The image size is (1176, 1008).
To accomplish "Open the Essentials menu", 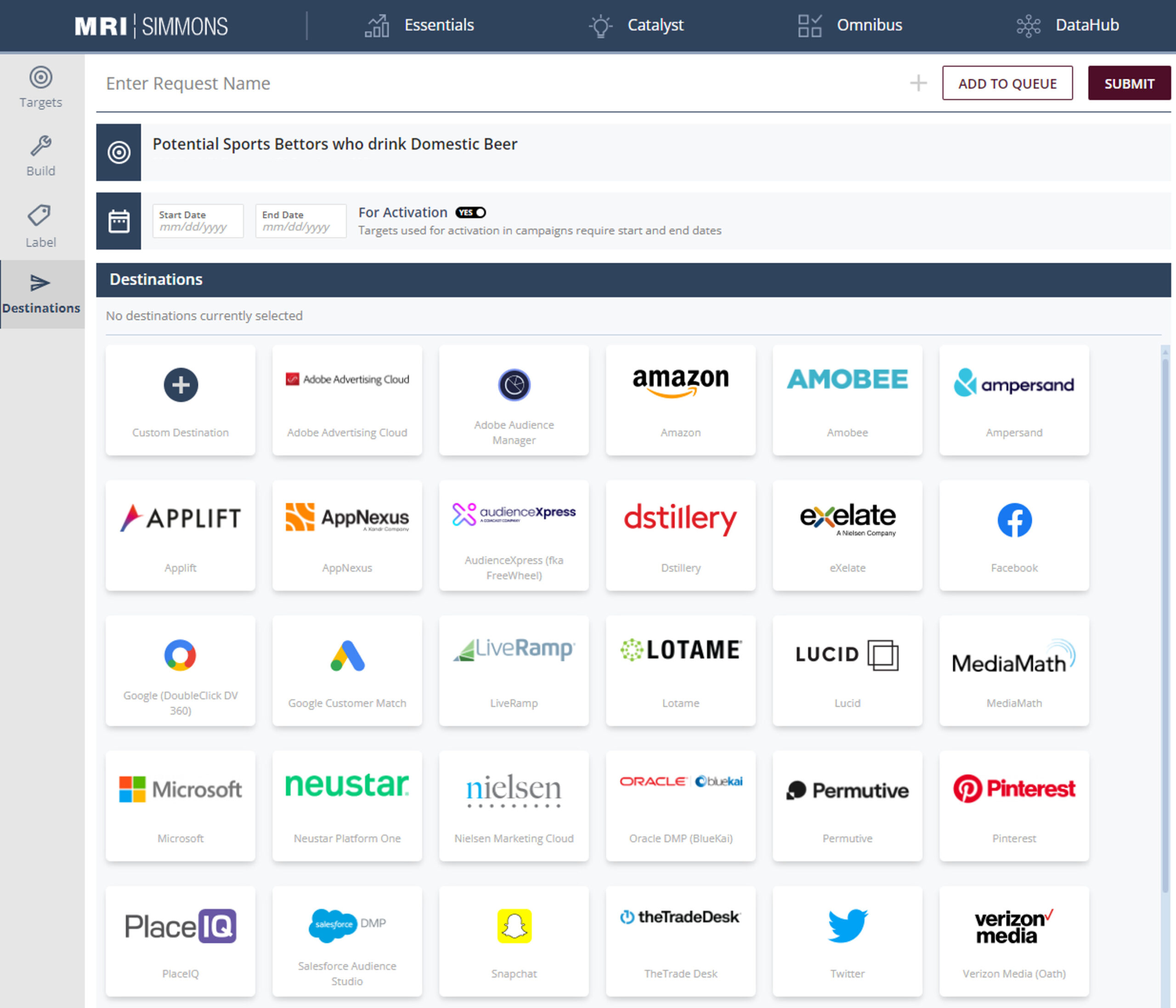I will (421, 26).
